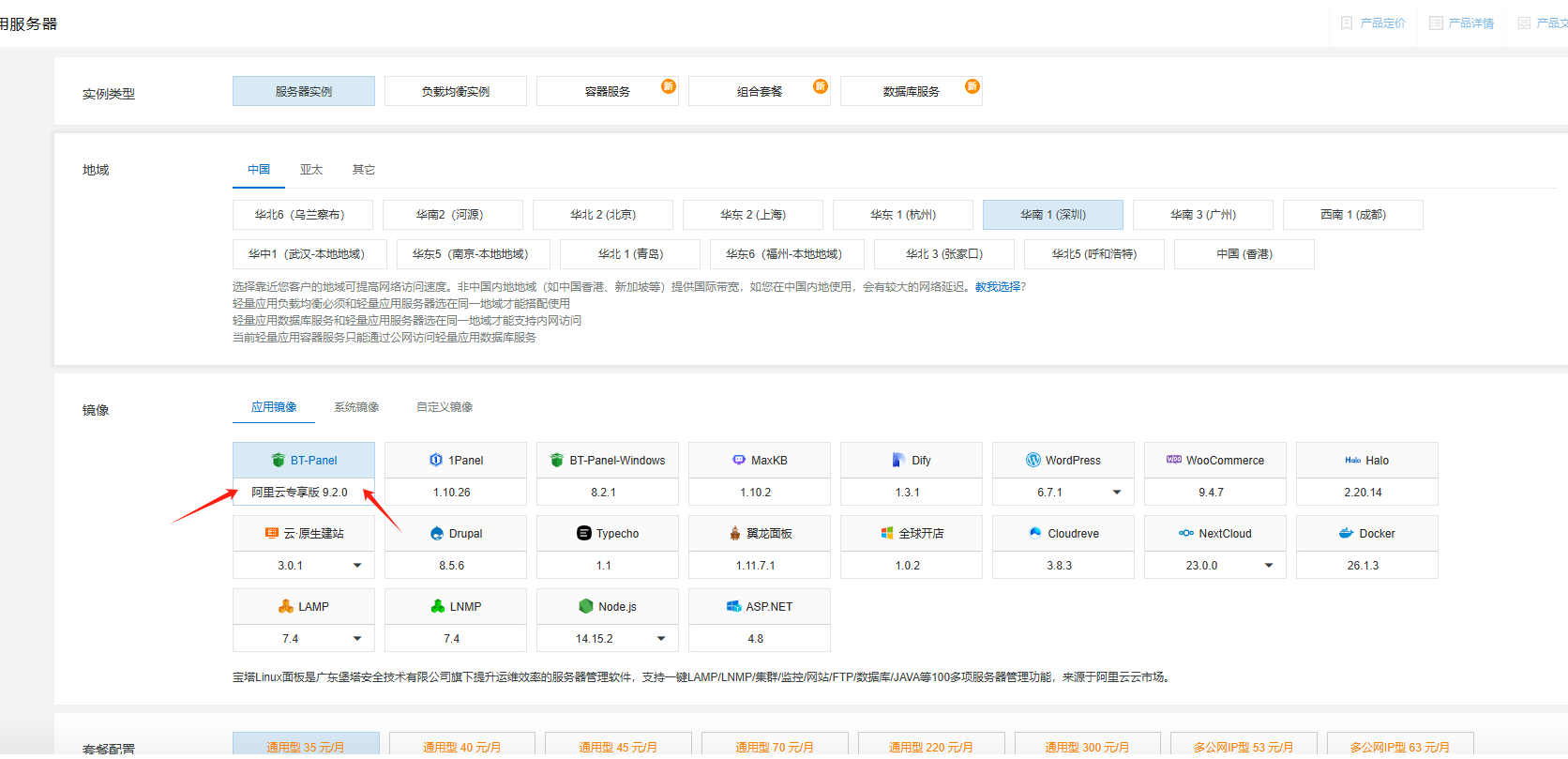
Task: Choose 华东 1 (杭州) region
Action: [903, 215]
